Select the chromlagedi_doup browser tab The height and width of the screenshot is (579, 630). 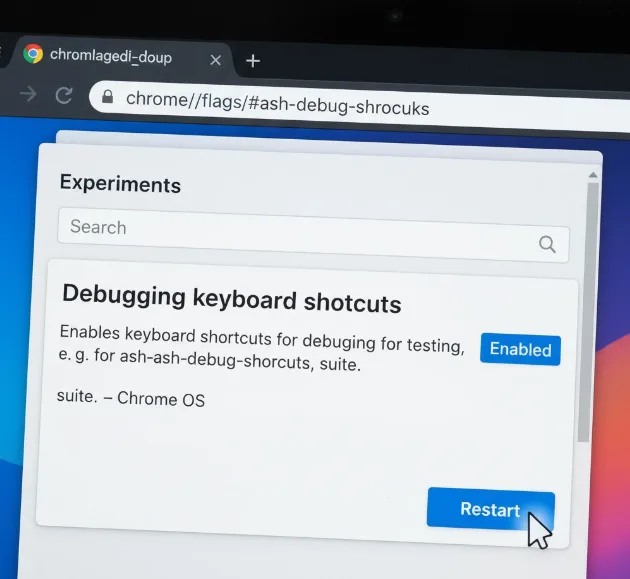tap(111, 57)
